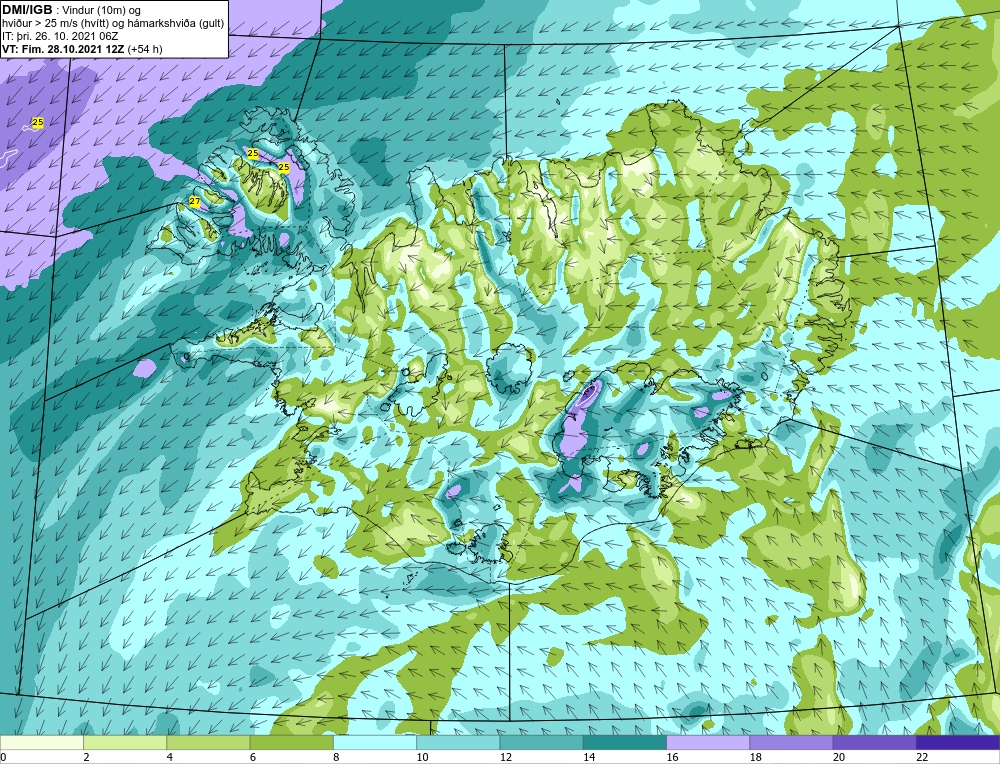1000x764 pixels.
Task: Click the legend scale value 2
Action: [x=86, y=757]
